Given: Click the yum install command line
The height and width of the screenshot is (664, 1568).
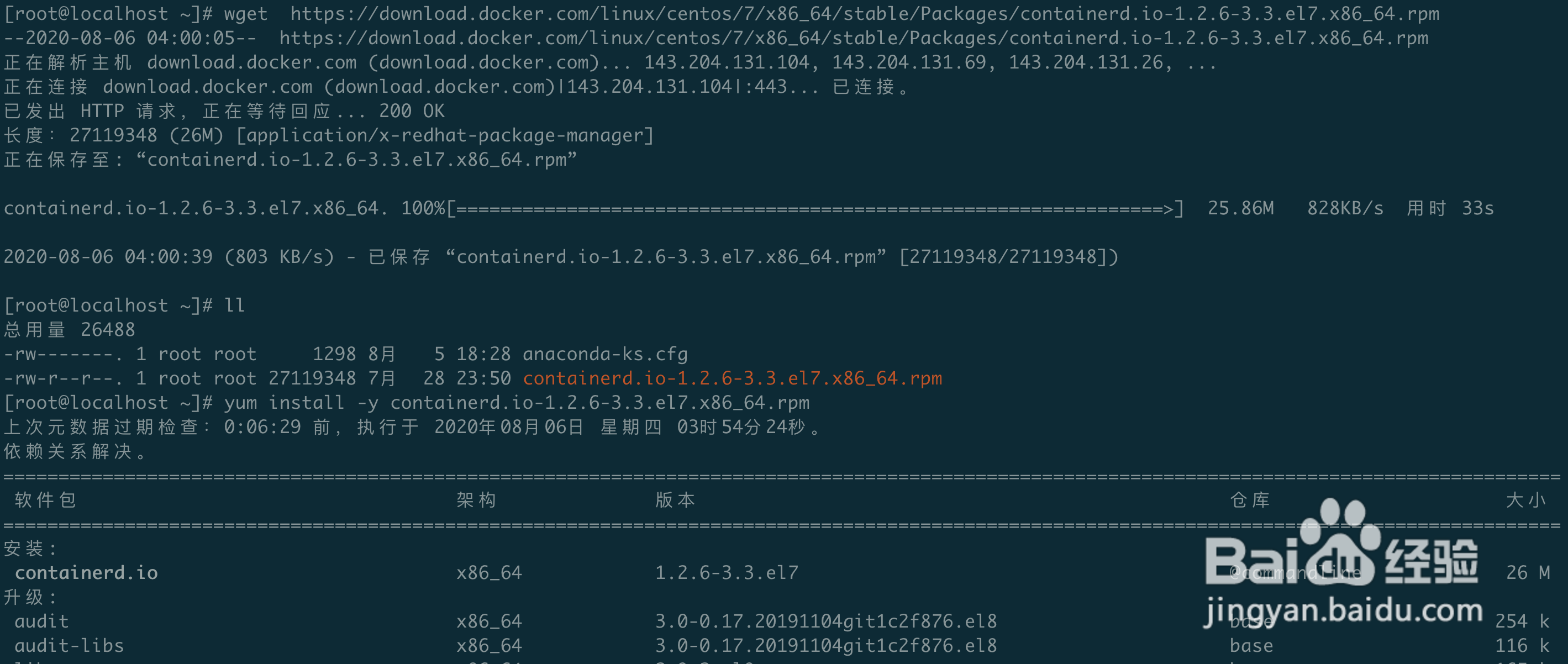Looking at the screenshot, I should (x=407, y=402).
